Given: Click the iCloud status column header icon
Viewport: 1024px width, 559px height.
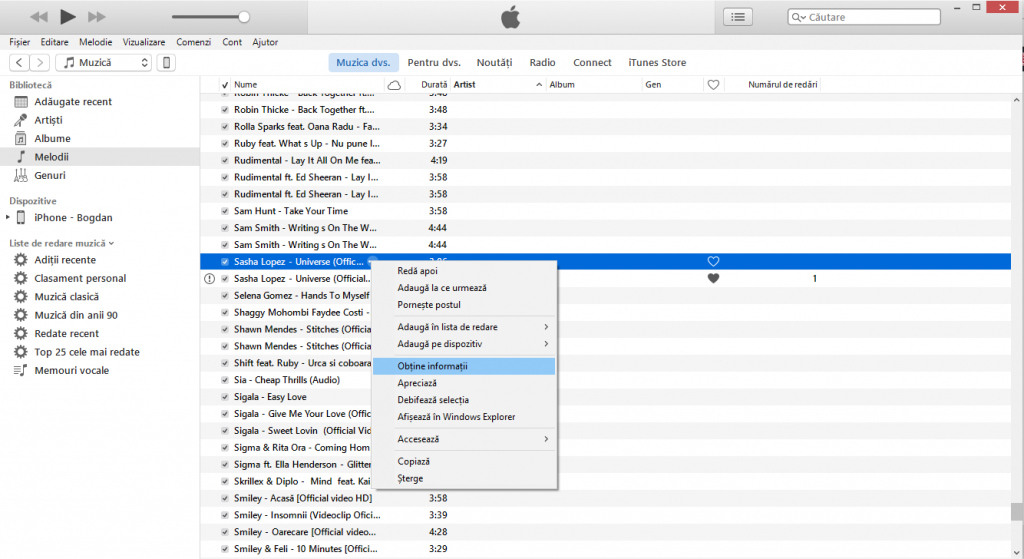Looking at the screenshot, I should 394,85.
